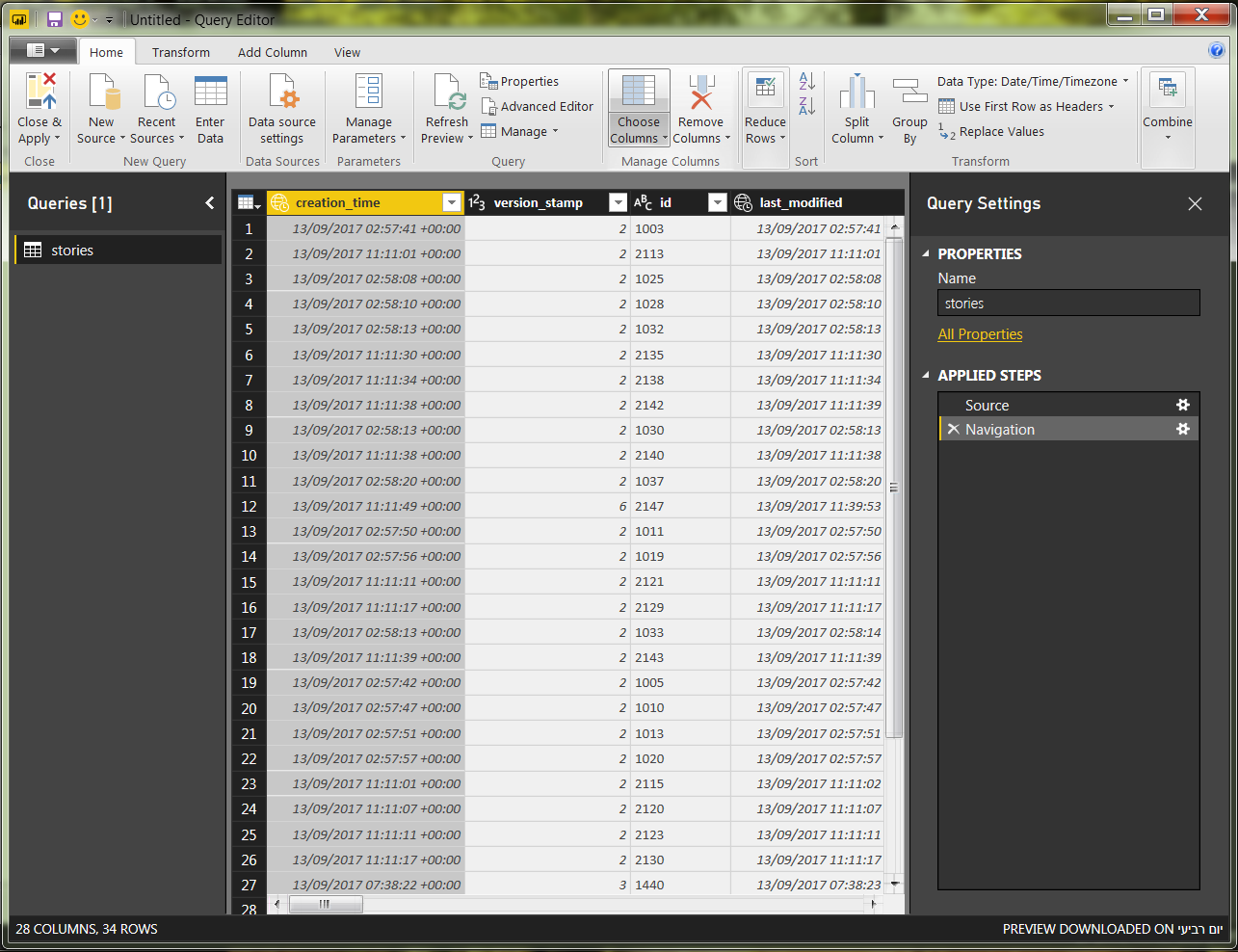
Task: Open Split Column tool
Action: 856,93
